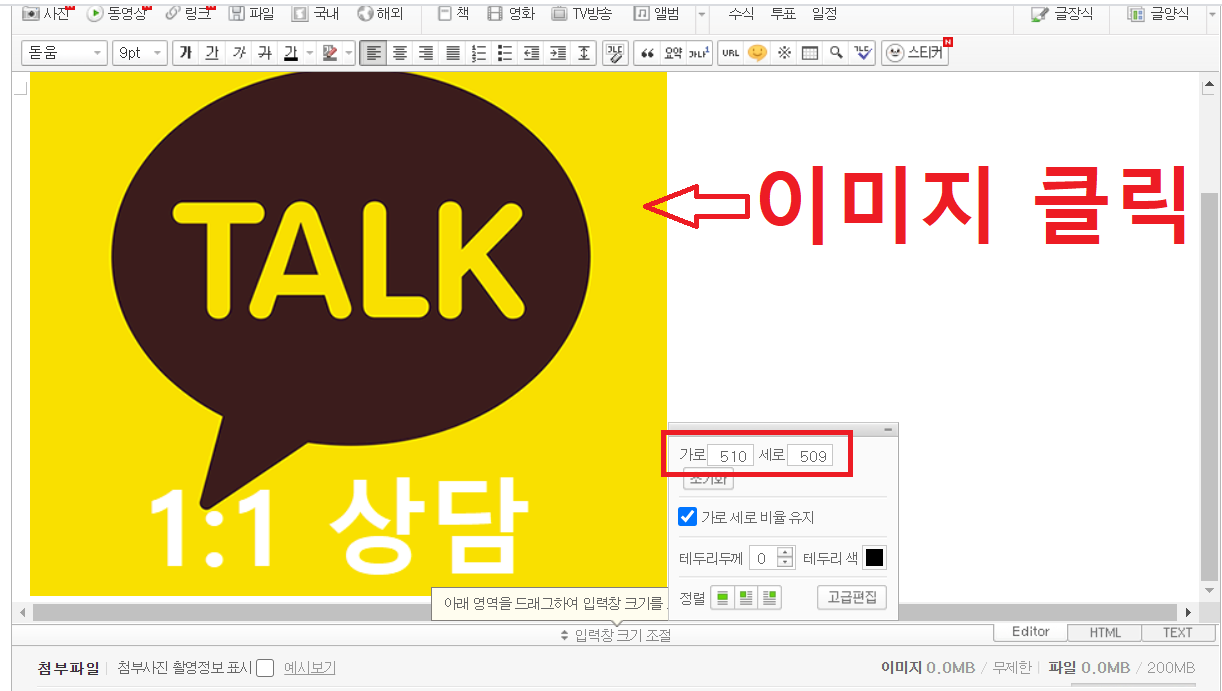
Task: Open 글장식 post decoration
Action: [x=1062, y=14]
